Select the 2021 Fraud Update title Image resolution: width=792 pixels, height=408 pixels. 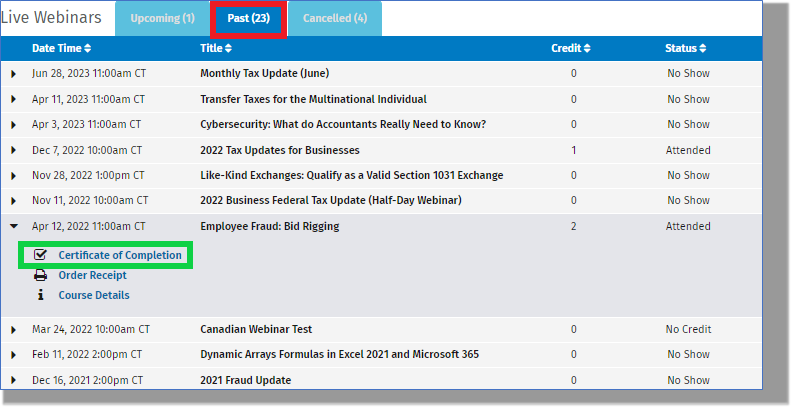coord(245,380)
